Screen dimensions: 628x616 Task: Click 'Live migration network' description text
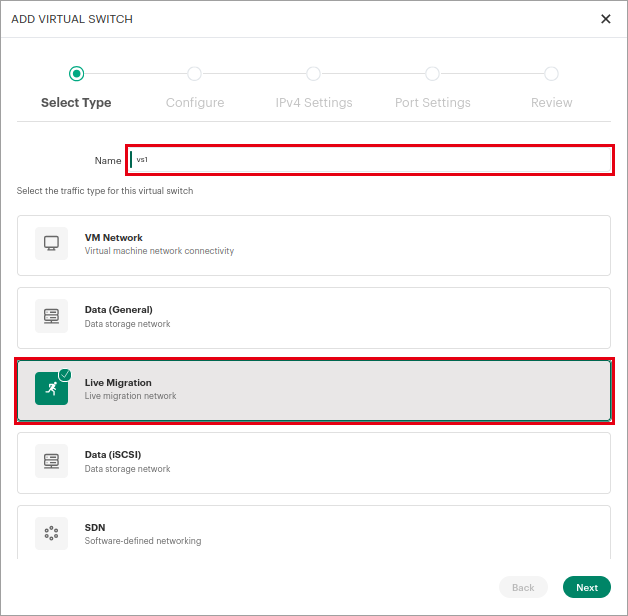point(130,396)
